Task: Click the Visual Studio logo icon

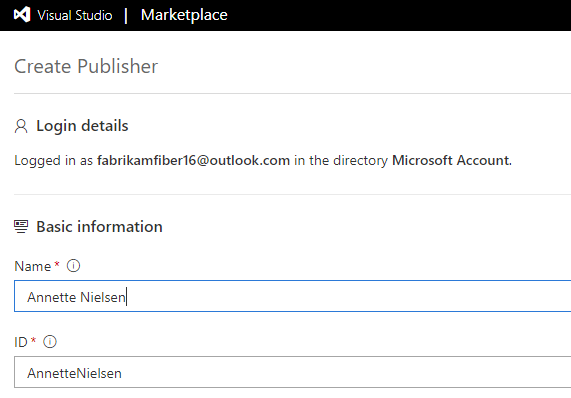Action: [x=22, y=15]
